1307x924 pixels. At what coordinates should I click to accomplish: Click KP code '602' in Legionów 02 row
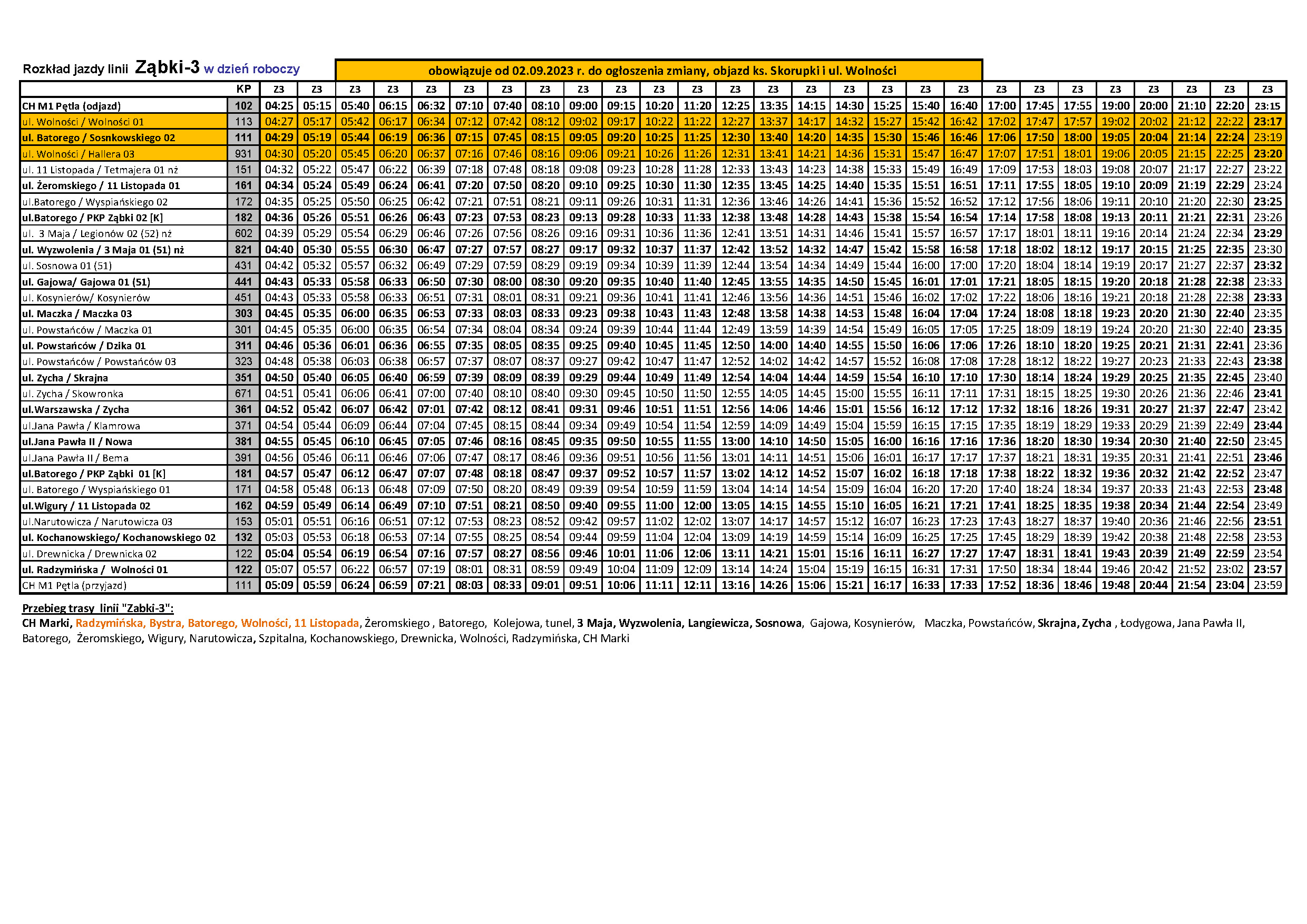click(x=243, y=234)
